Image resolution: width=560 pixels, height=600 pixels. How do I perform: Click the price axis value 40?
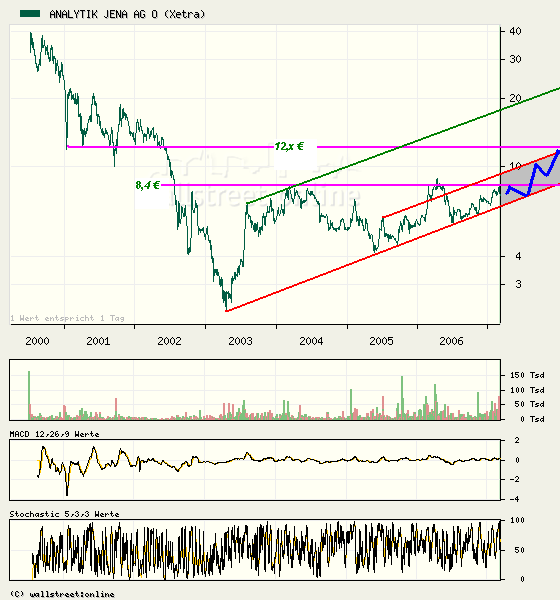pos(515,31)
